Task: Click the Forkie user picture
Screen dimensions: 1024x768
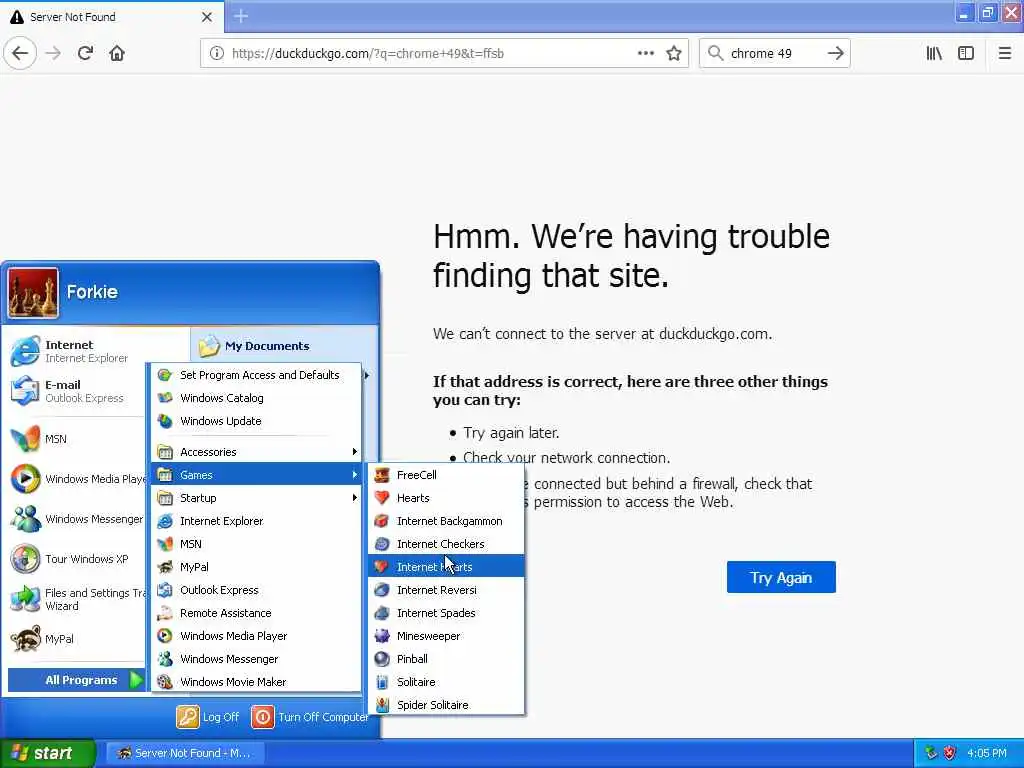Action: [x=33, y=293]
